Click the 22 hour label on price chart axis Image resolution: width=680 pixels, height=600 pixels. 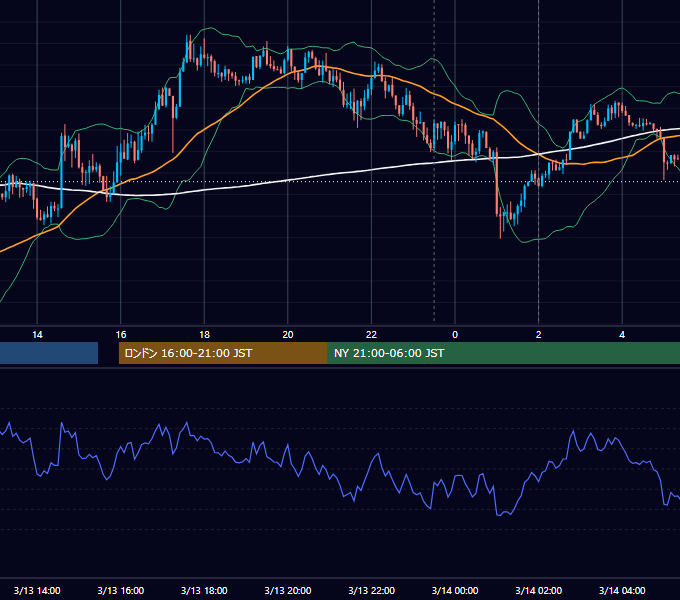click(x=371, y=335)
